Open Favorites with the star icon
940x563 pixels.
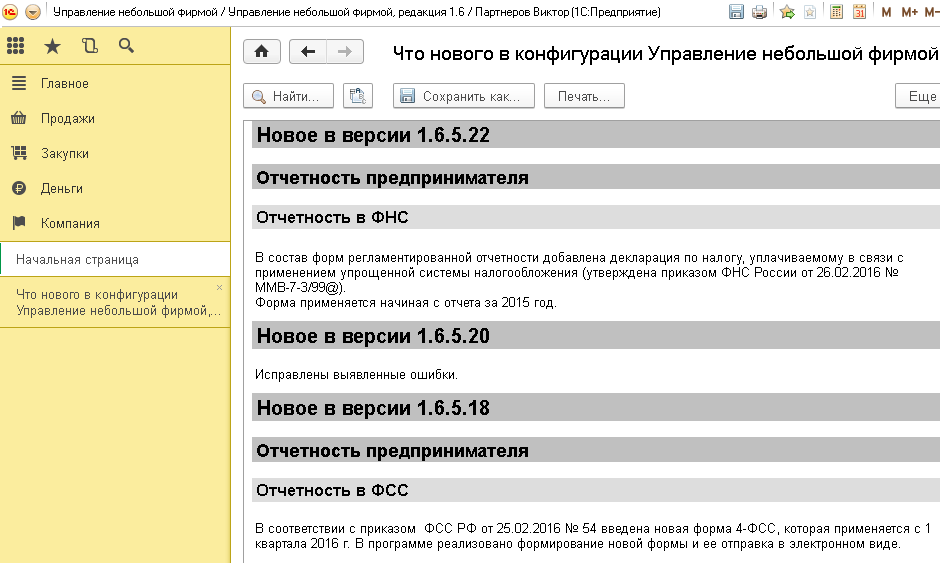(52, 46)
